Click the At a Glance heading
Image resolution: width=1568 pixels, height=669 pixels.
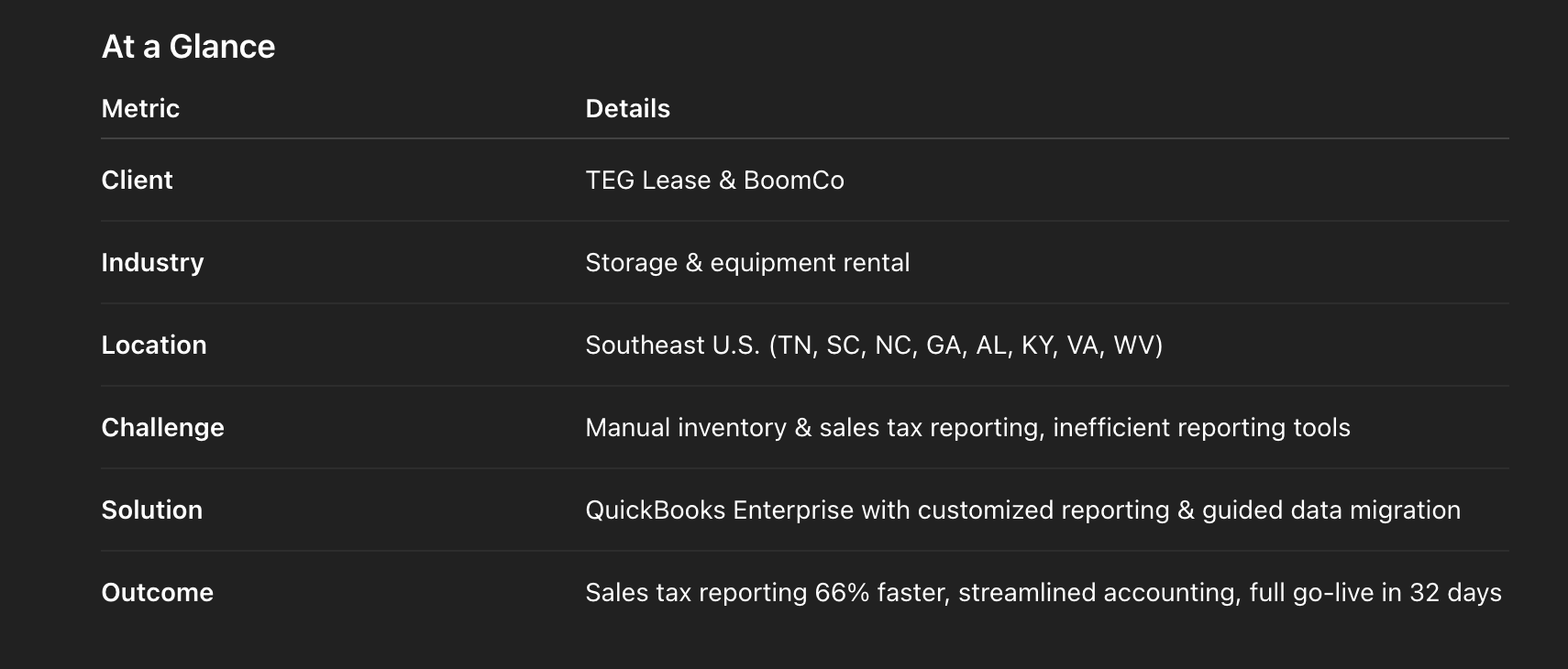coord(188,47)
